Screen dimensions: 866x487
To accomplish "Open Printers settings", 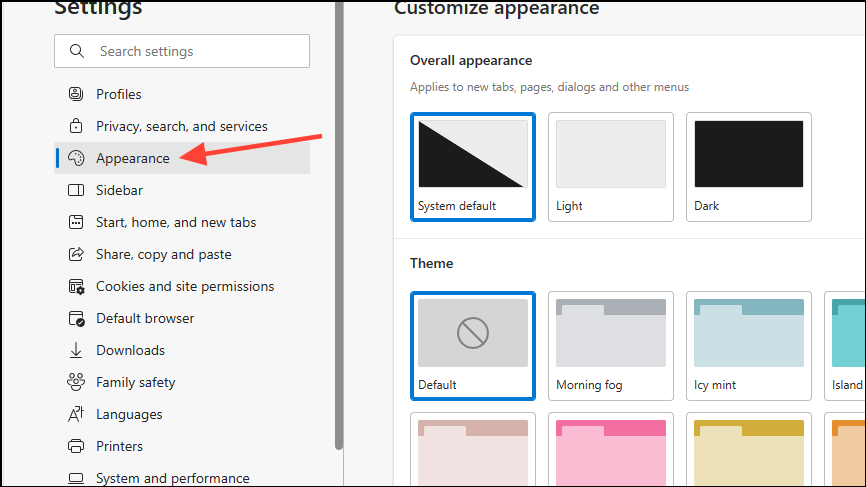I will (182, 446).
